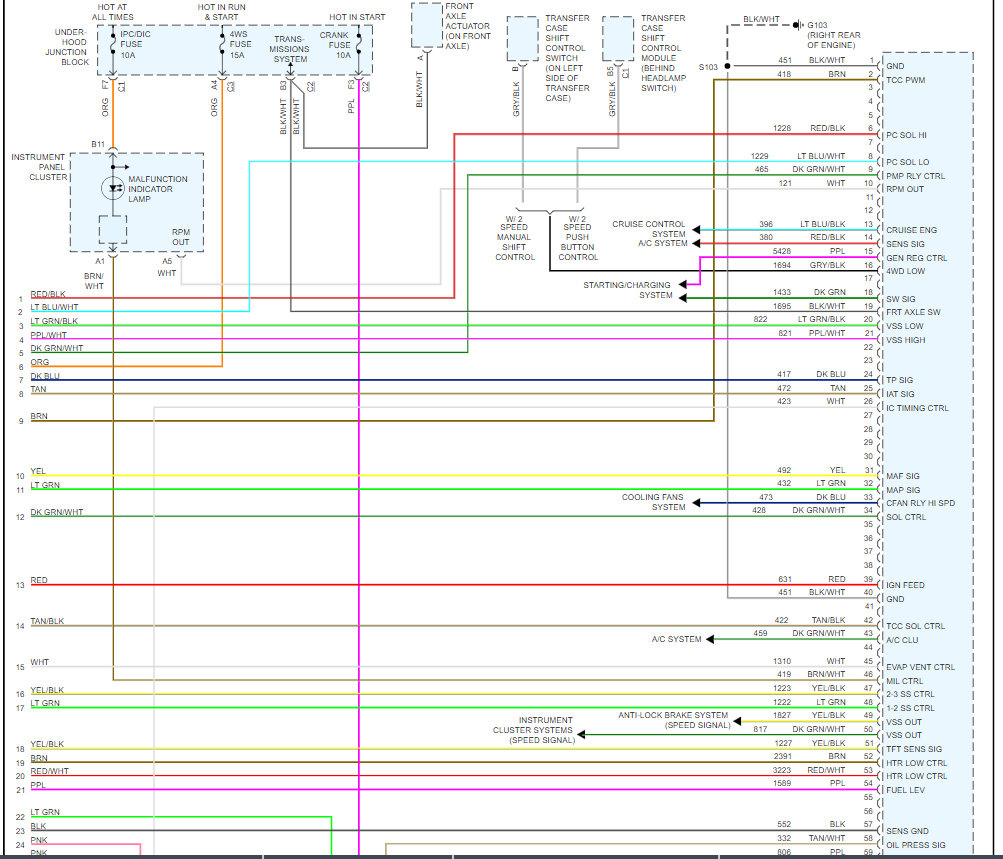Click circuit number 631
The image size is (1003, 859).
point(785,579)
